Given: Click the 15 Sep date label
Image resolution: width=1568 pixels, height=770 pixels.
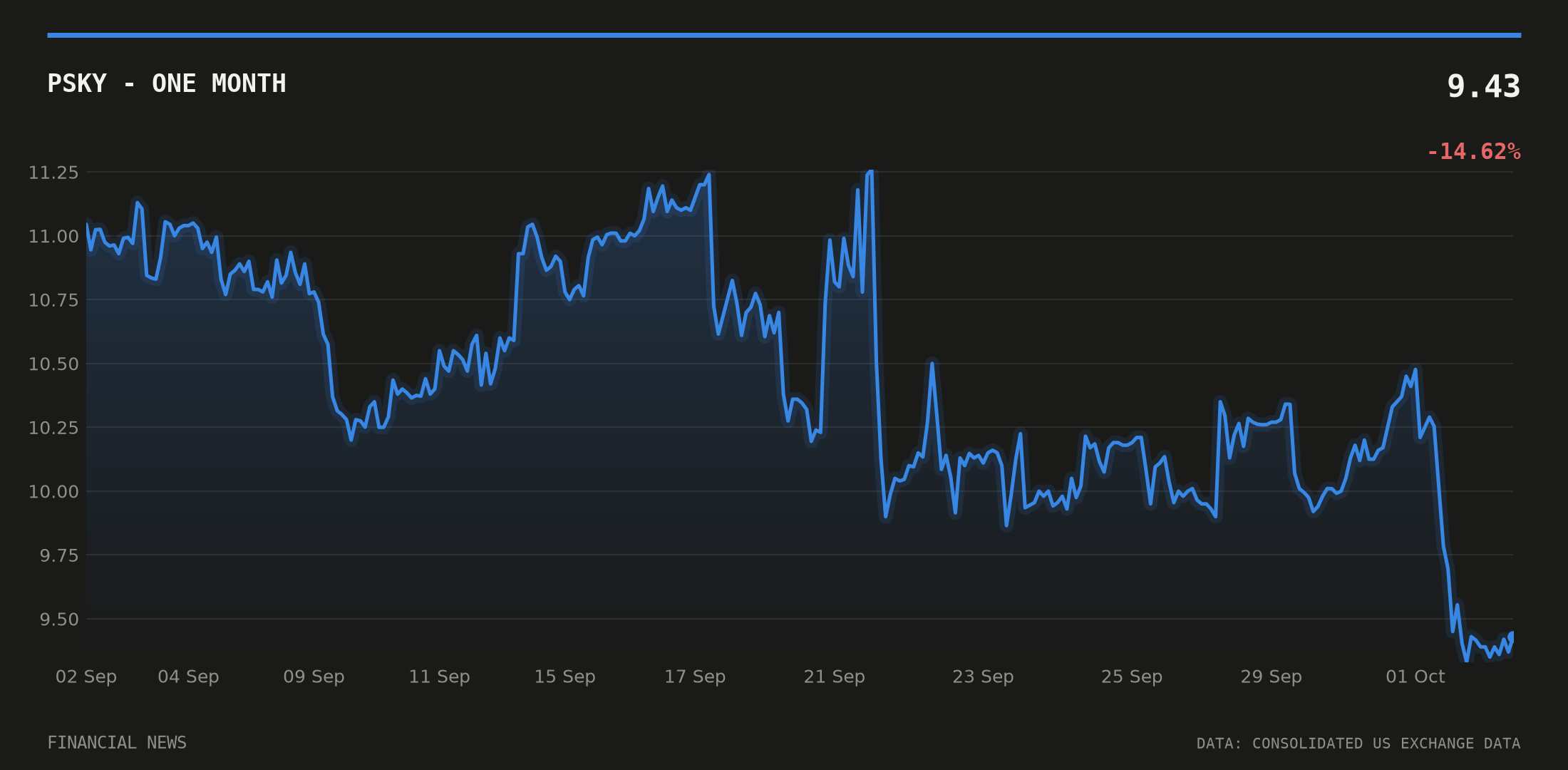Looking at the screenshot, I should (564, 677).
